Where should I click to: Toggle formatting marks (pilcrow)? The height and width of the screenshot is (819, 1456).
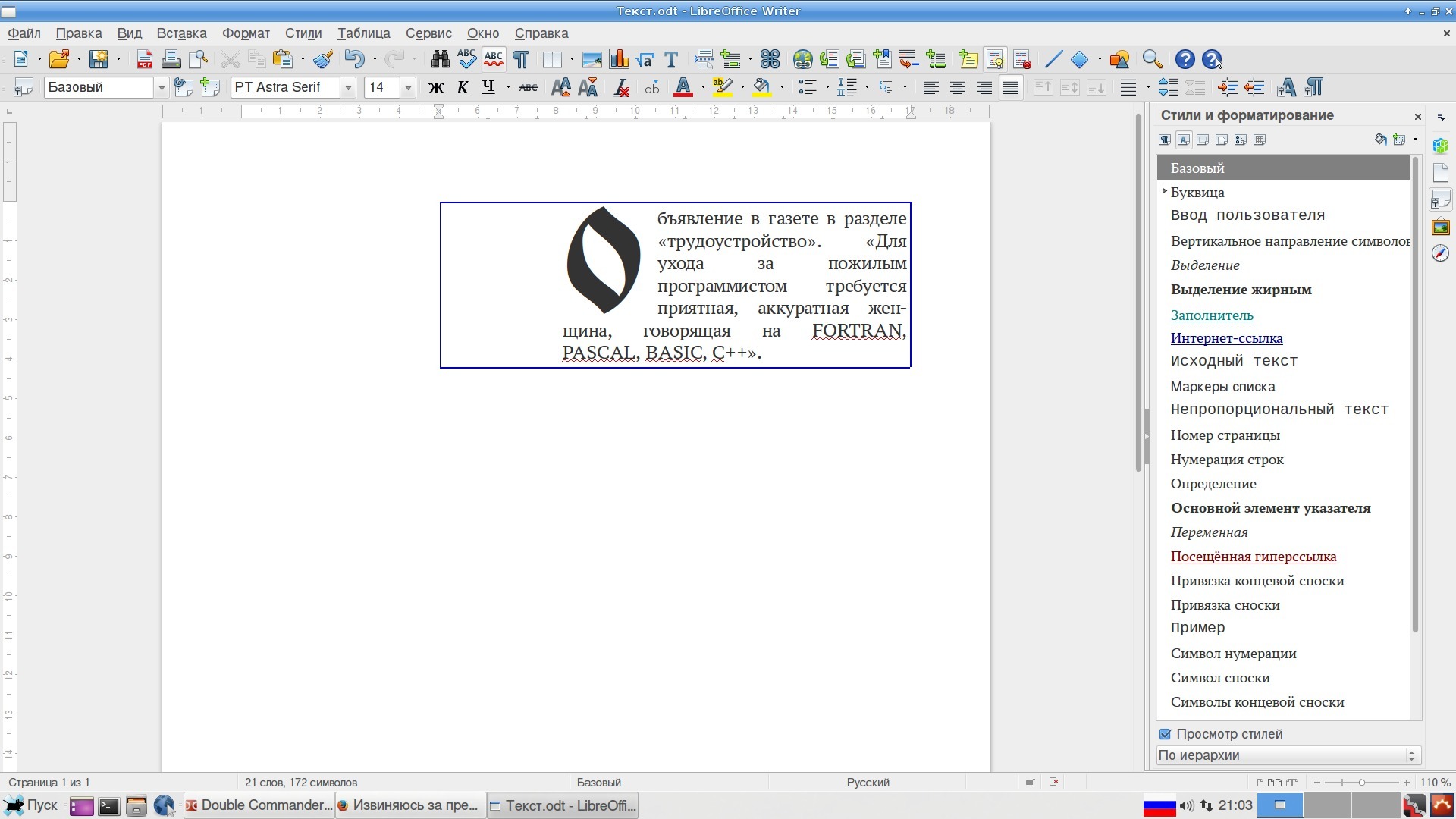click(x=521, y=59)
